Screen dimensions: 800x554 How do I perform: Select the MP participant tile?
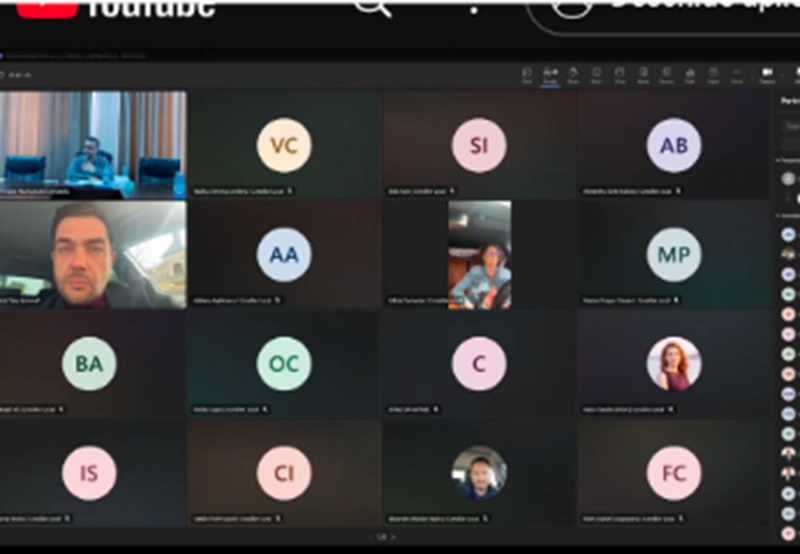pyautogui.click(x=673, y=255)
